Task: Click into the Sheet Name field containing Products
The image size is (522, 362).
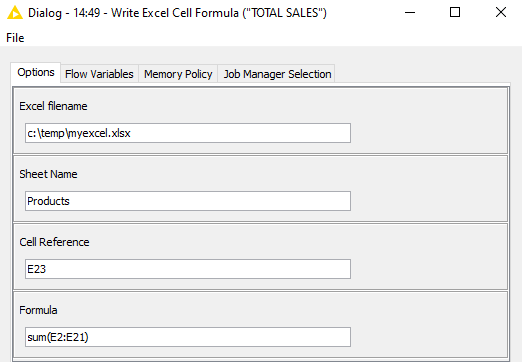Action: click(x=188, y=201)
